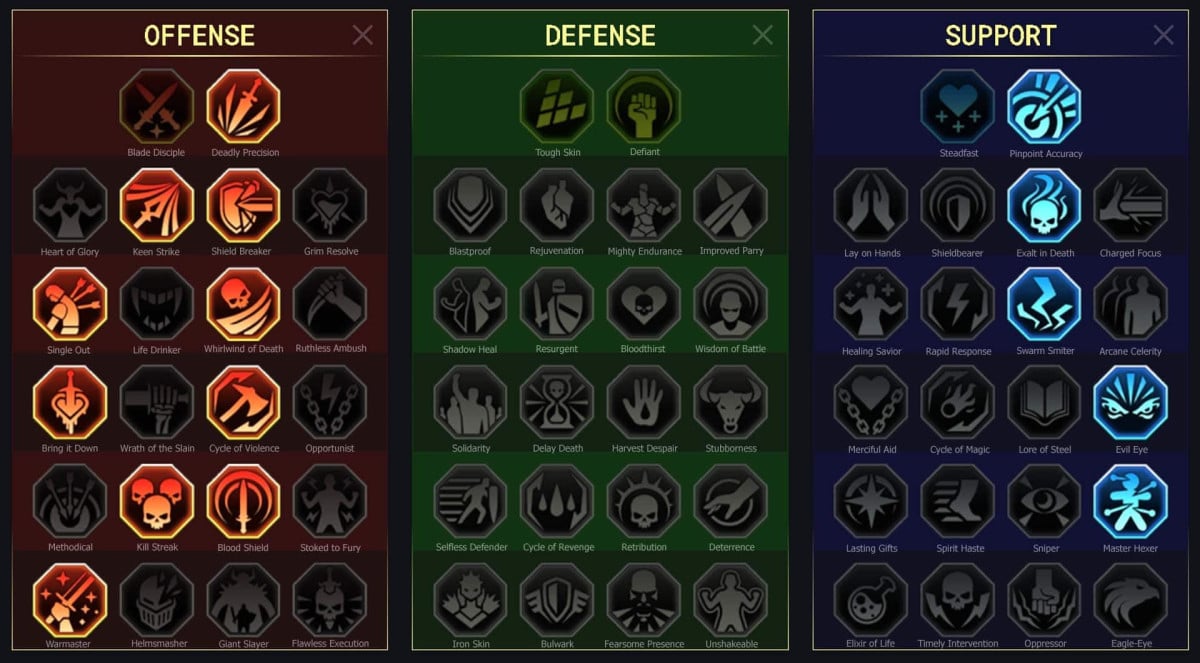Click the Elixir of Life mastery
The width and height of the screenshot is (1200, 663).
coord(870,600)
